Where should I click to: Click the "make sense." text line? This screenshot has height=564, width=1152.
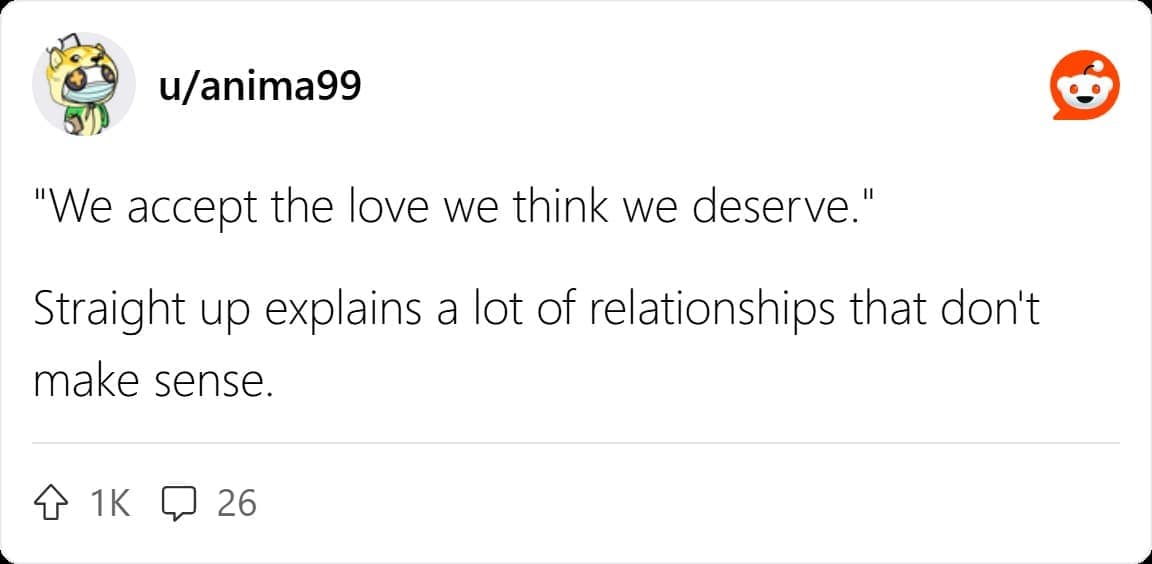tap(153, 381)
